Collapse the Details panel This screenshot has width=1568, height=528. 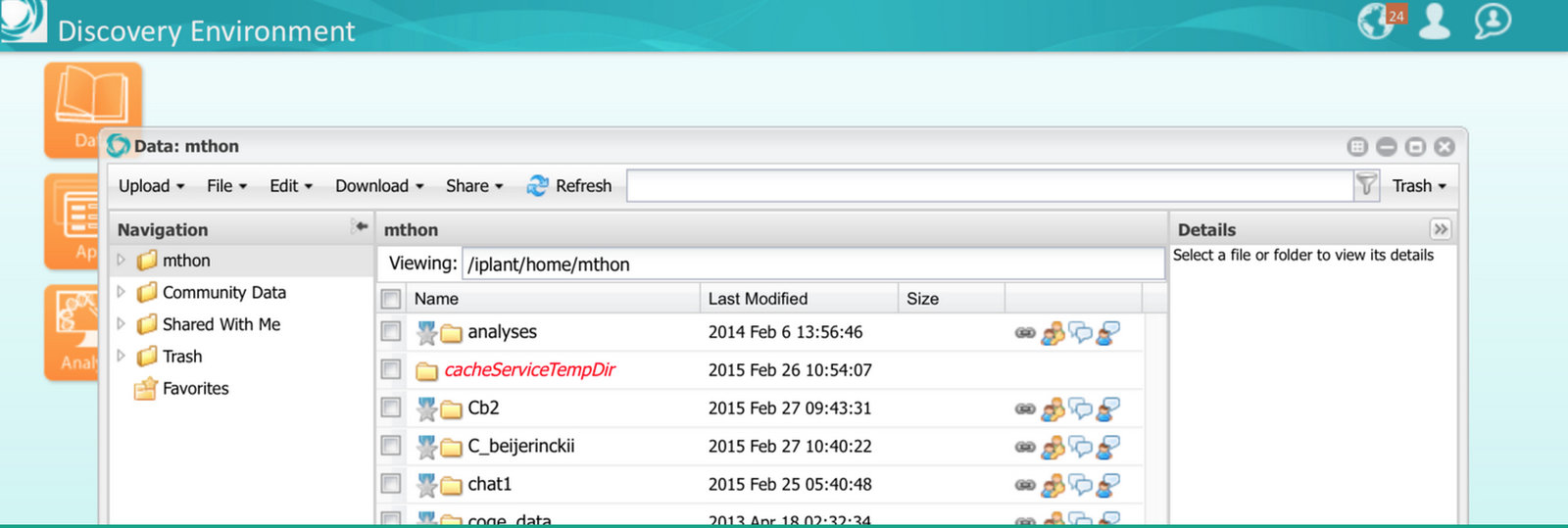(x=1440, y=229)
